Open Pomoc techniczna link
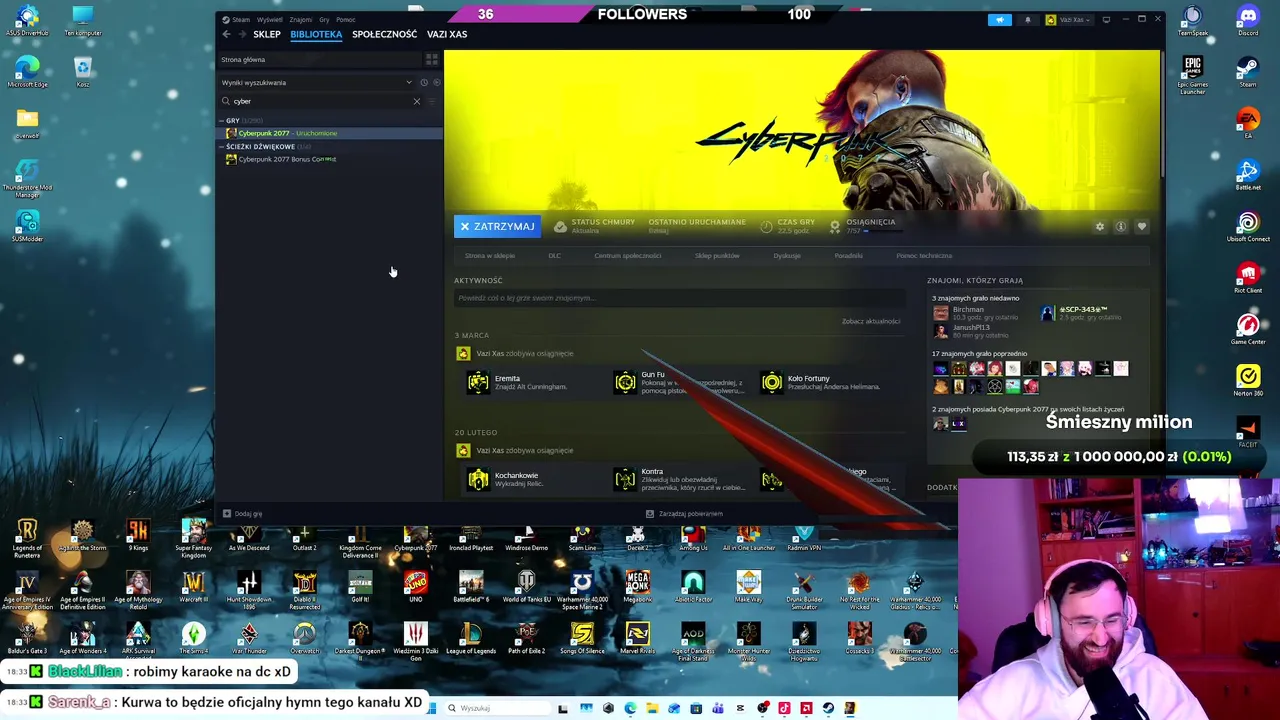Screen dimensions: 1280x720 [x=924, y=256]
